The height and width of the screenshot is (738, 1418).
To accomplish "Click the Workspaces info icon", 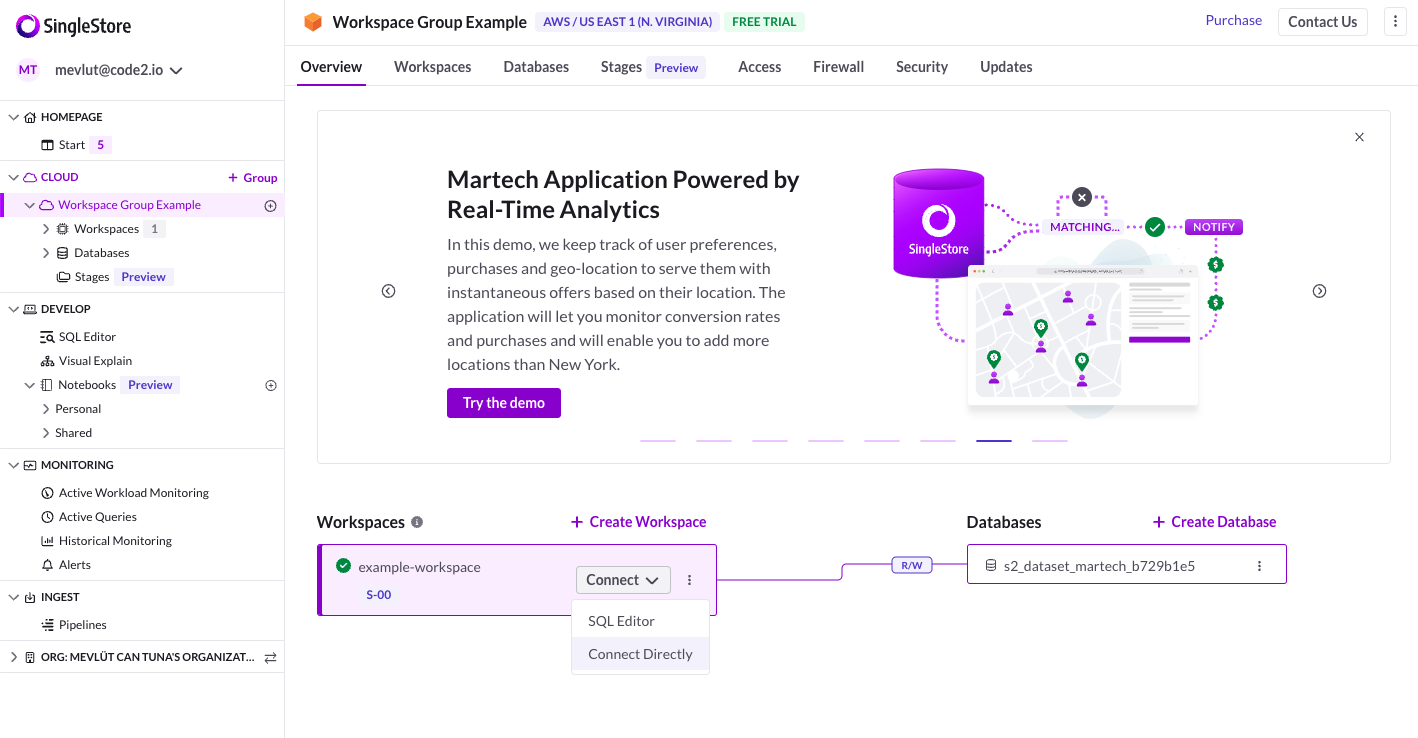I will pyautogui.click(x=417, y=522).
